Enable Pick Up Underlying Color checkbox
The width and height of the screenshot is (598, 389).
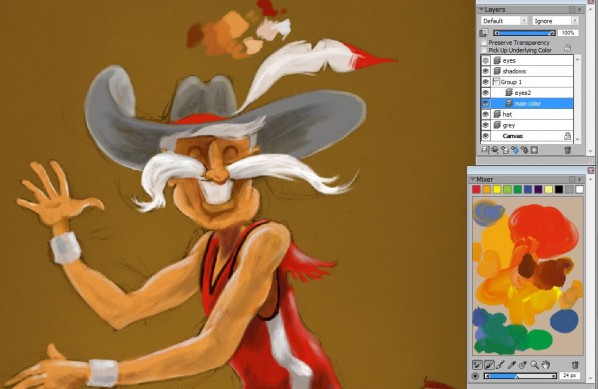click(484, 50)
